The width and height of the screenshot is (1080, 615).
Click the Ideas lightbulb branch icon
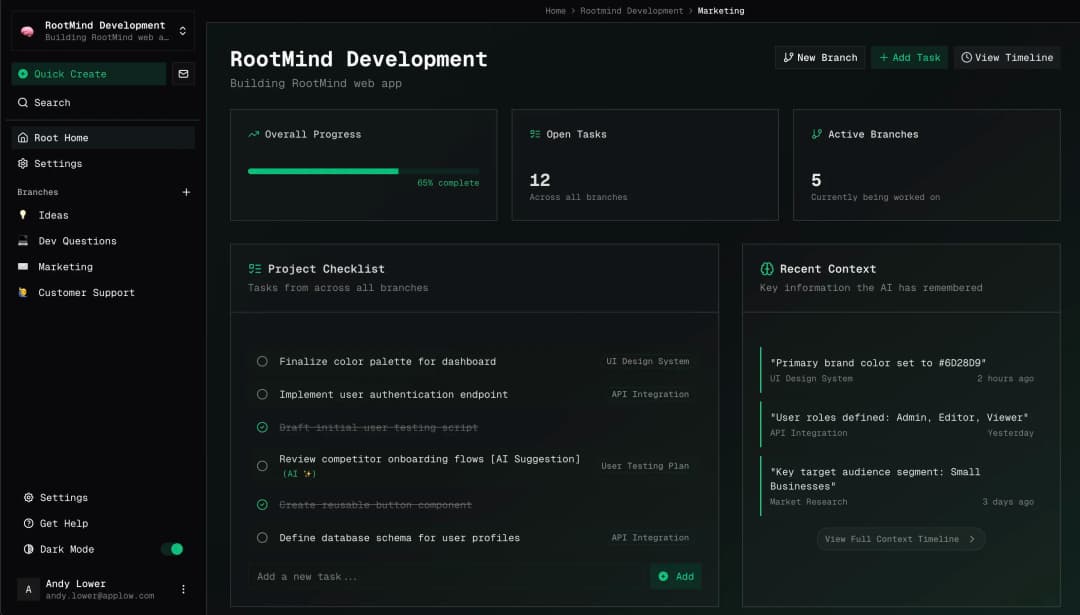[x=22, y=215]
